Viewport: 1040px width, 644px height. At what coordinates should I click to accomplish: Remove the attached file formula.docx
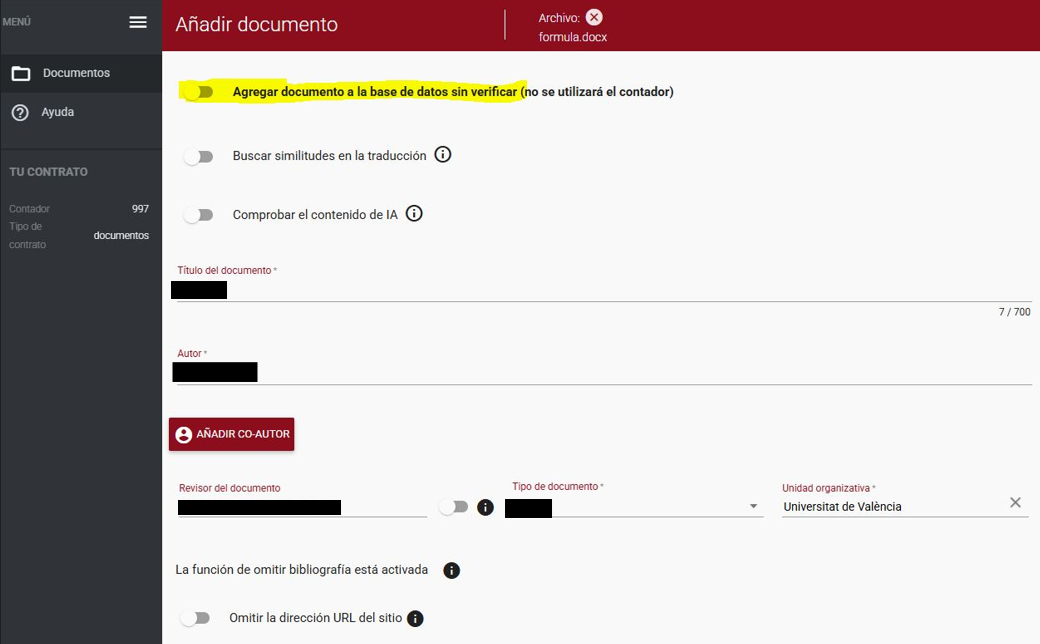click(x=594, y=17)
